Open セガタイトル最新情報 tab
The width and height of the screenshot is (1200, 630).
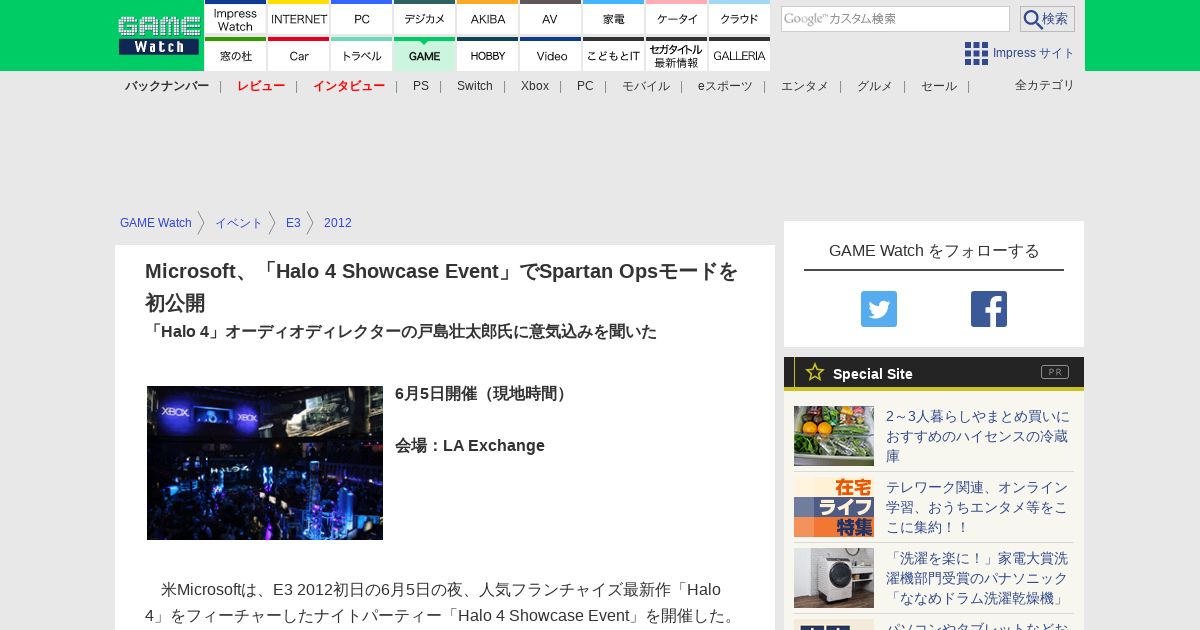point(677,54)
